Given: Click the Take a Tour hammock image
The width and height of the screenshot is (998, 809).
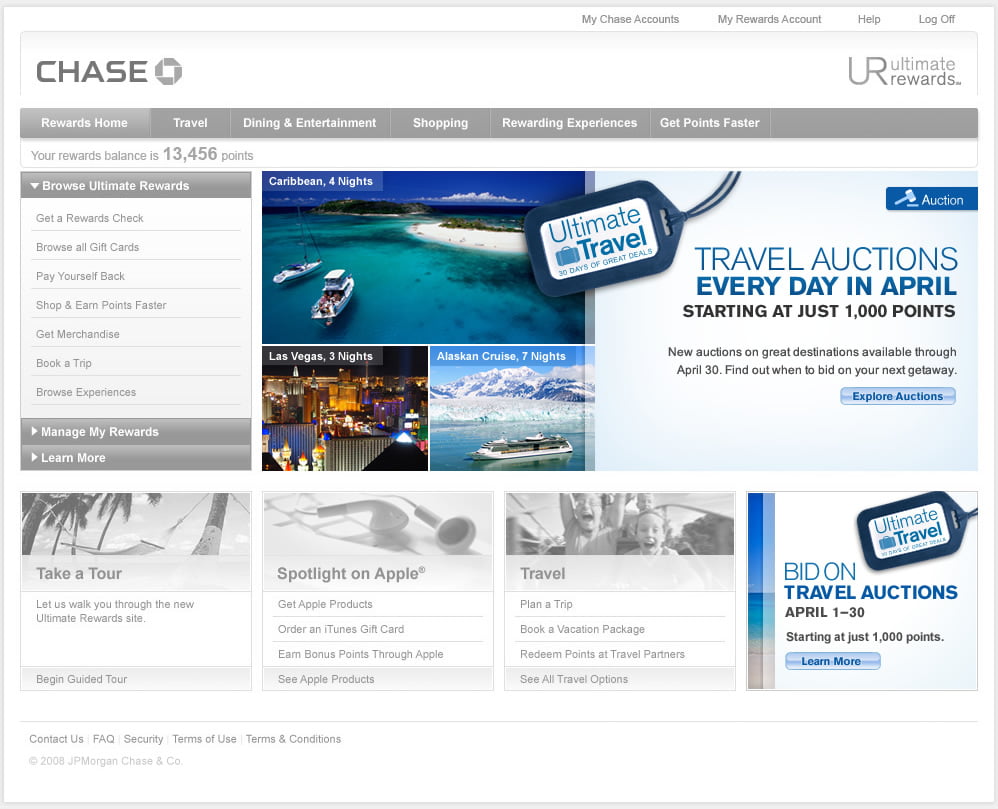Looking at the screenshot, I should [x=136, y=524].
